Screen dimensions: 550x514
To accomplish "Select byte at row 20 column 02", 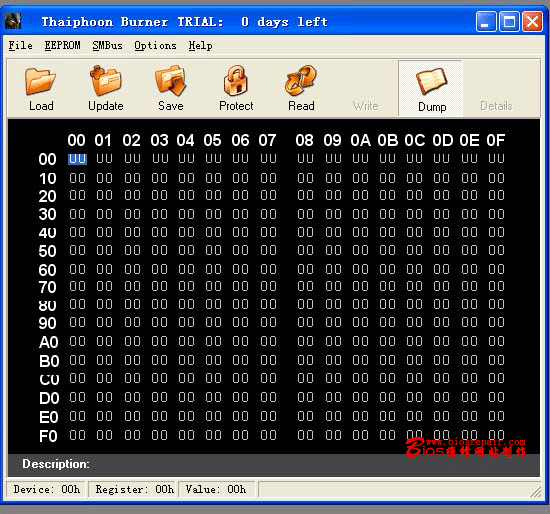I will click(x=132, y=195).
